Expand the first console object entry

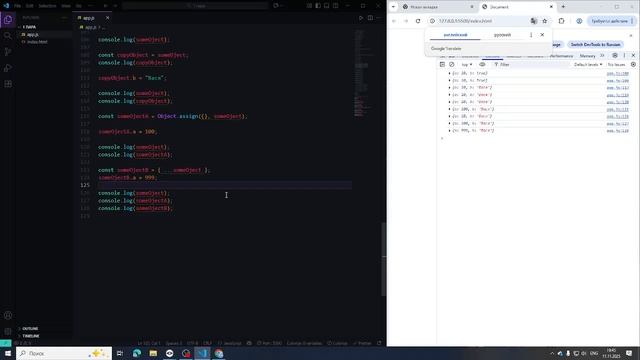coord(450,73)
